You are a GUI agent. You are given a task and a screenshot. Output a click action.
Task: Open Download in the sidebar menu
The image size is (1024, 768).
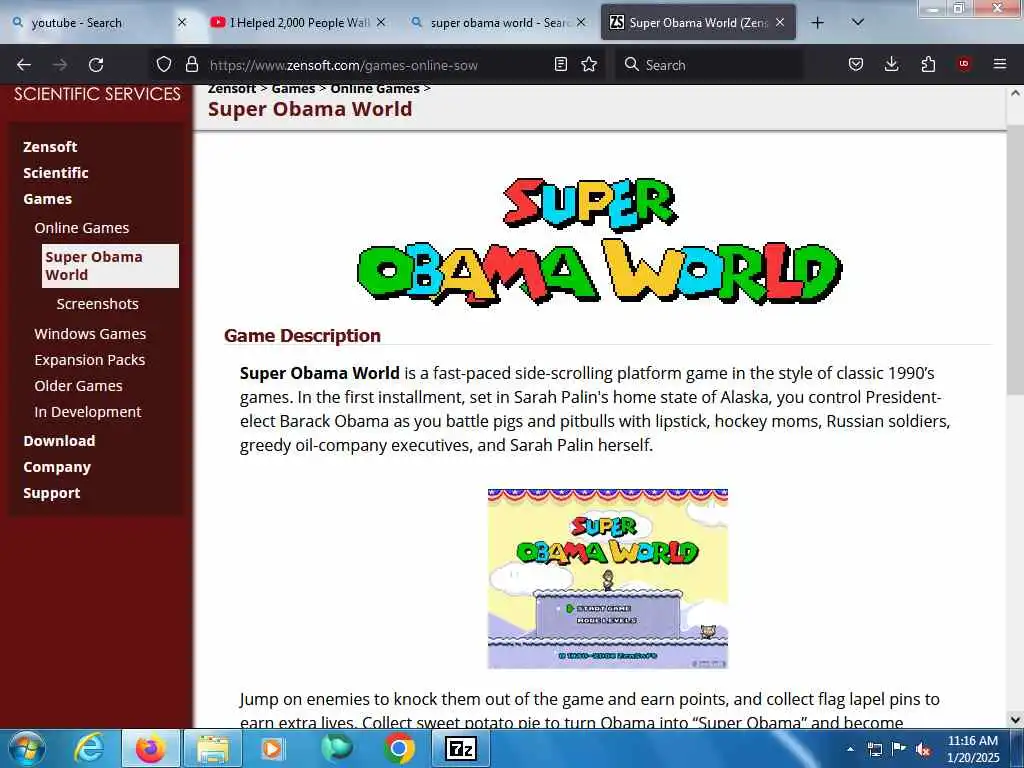[x=59, y=441]
